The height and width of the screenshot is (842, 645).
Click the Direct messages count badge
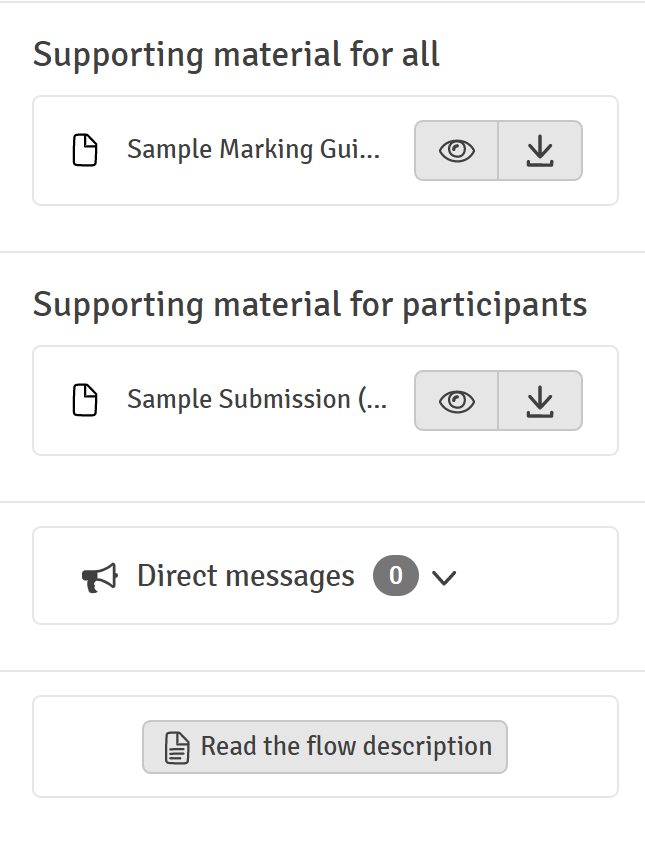pos(396,576)
